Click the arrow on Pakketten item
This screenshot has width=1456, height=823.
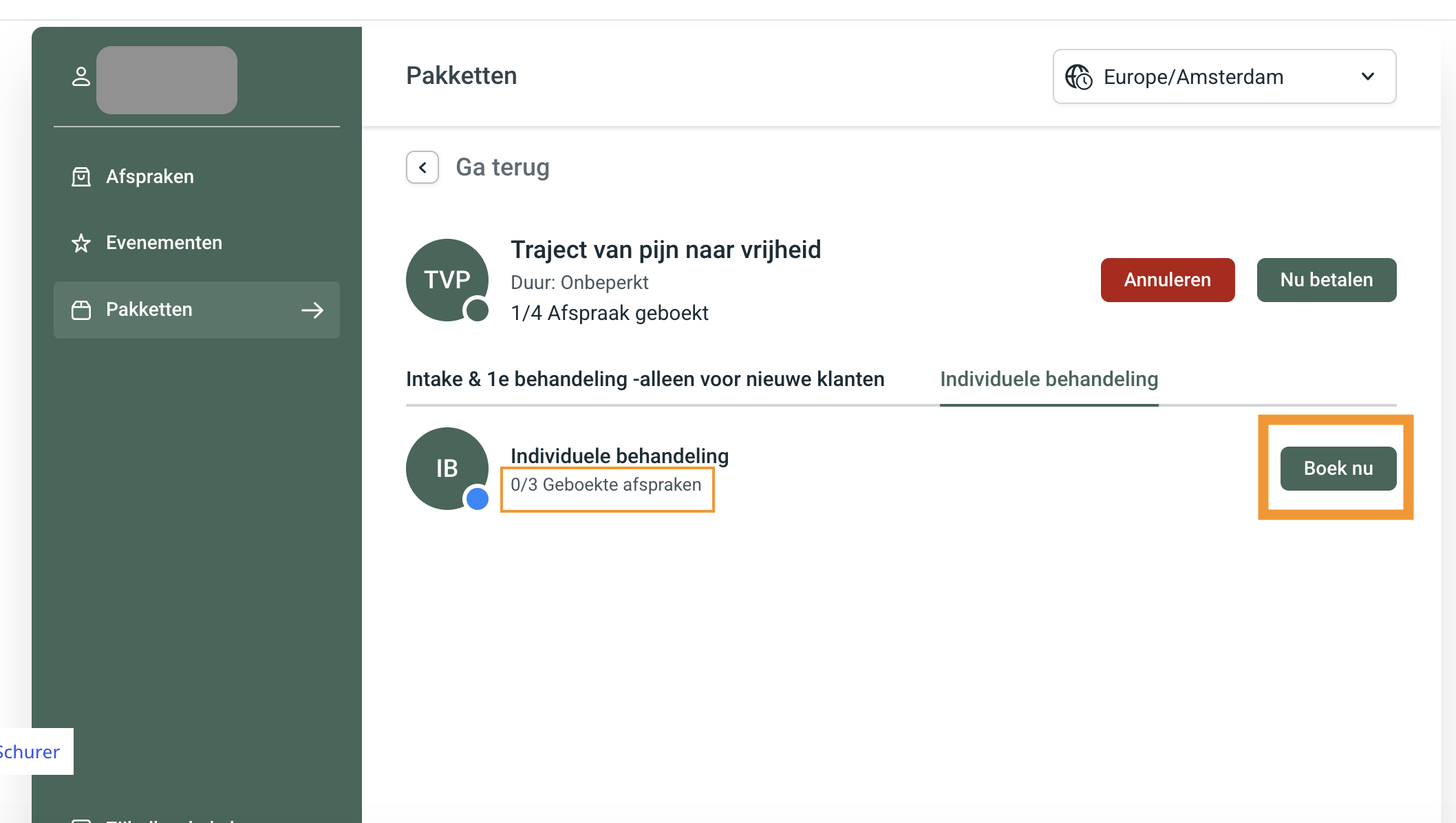[x=312, y=310]
